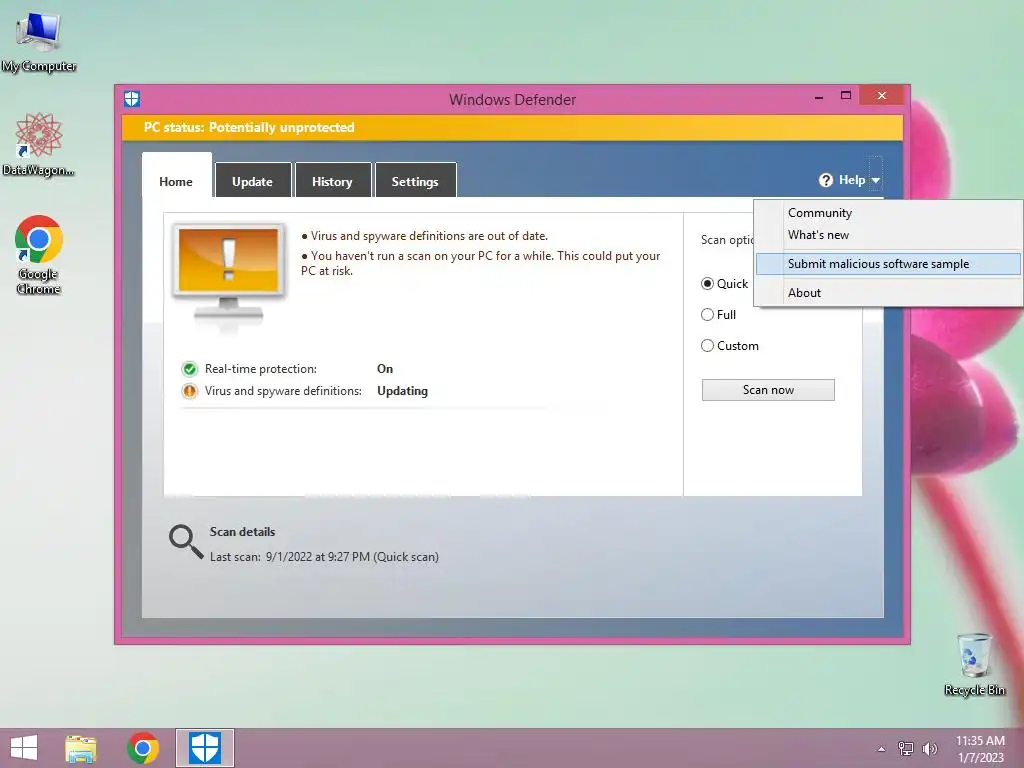Click the orange warning monitor image

[x=229, y=274]
